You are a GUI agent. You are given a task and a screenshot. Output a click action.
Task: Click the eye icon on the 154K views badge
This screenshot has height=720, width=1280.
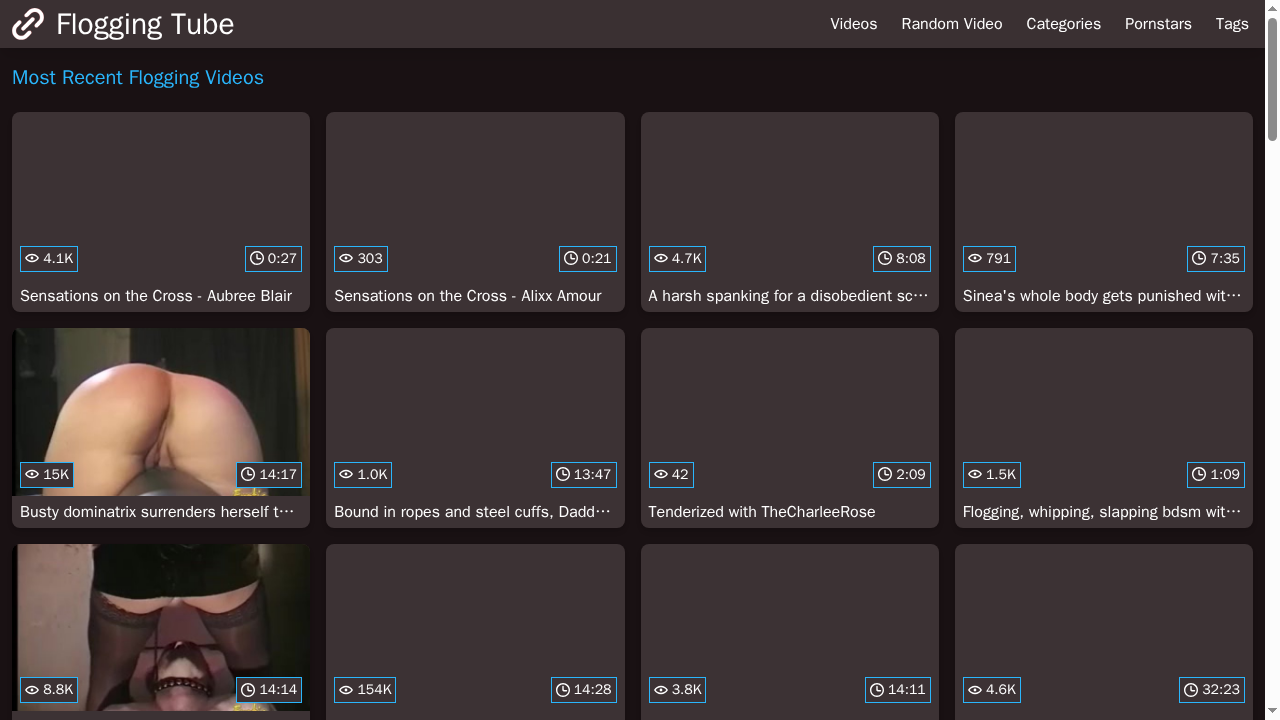(346, 690)
